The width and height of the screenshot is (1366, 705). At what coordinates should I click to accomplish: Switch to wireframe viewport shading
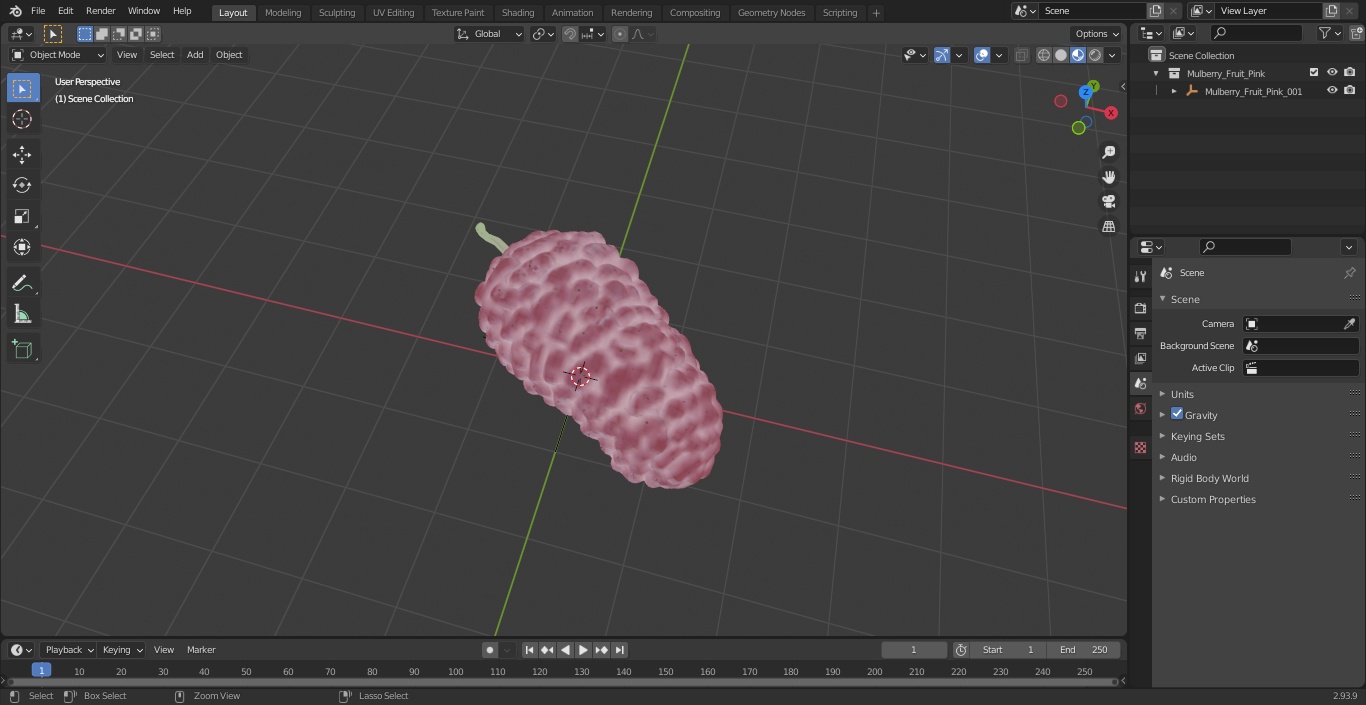[x=1044, y=55]
